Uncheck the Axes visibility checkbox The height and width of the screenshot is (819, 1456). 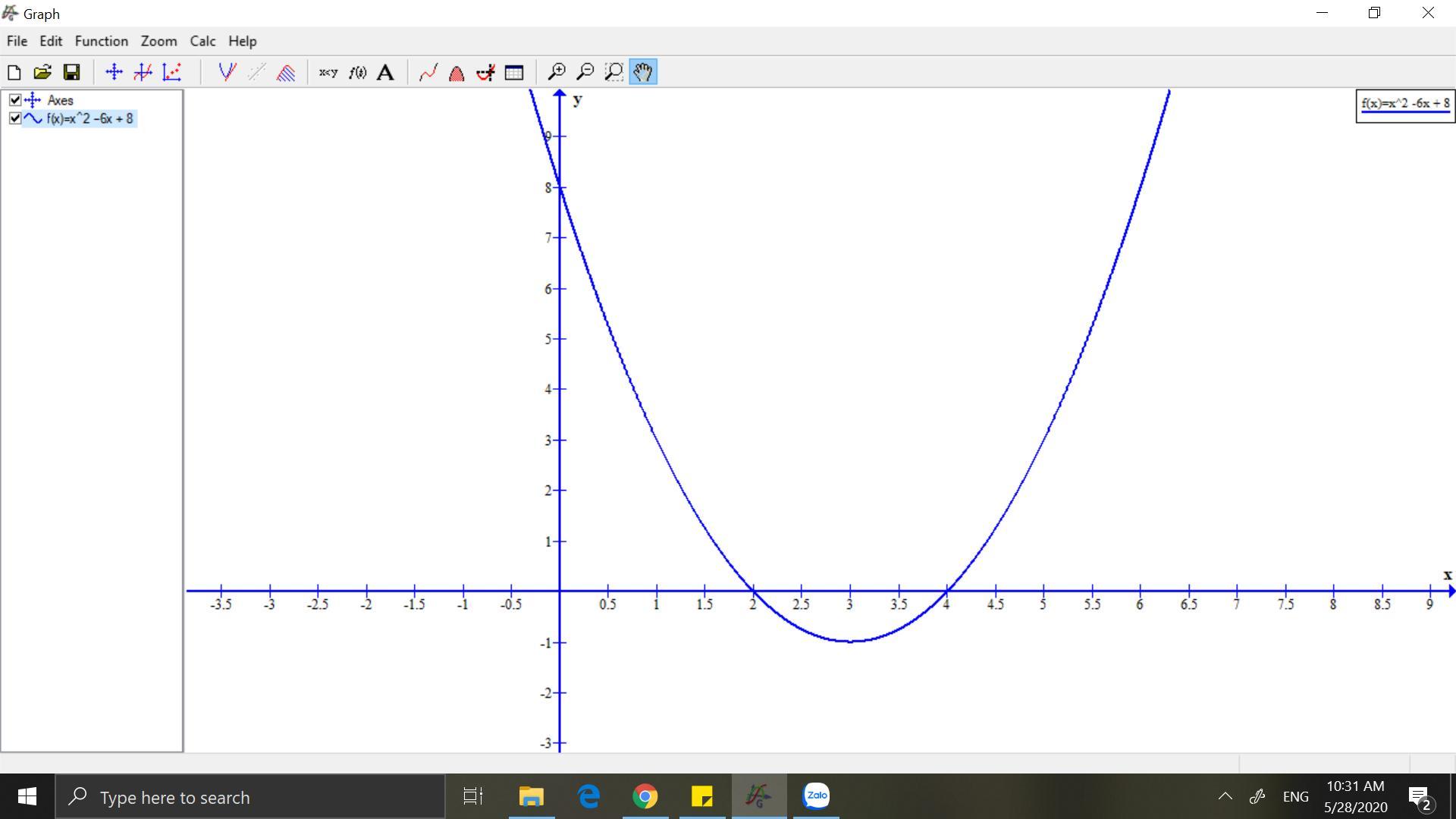click(x=15, y=100)
